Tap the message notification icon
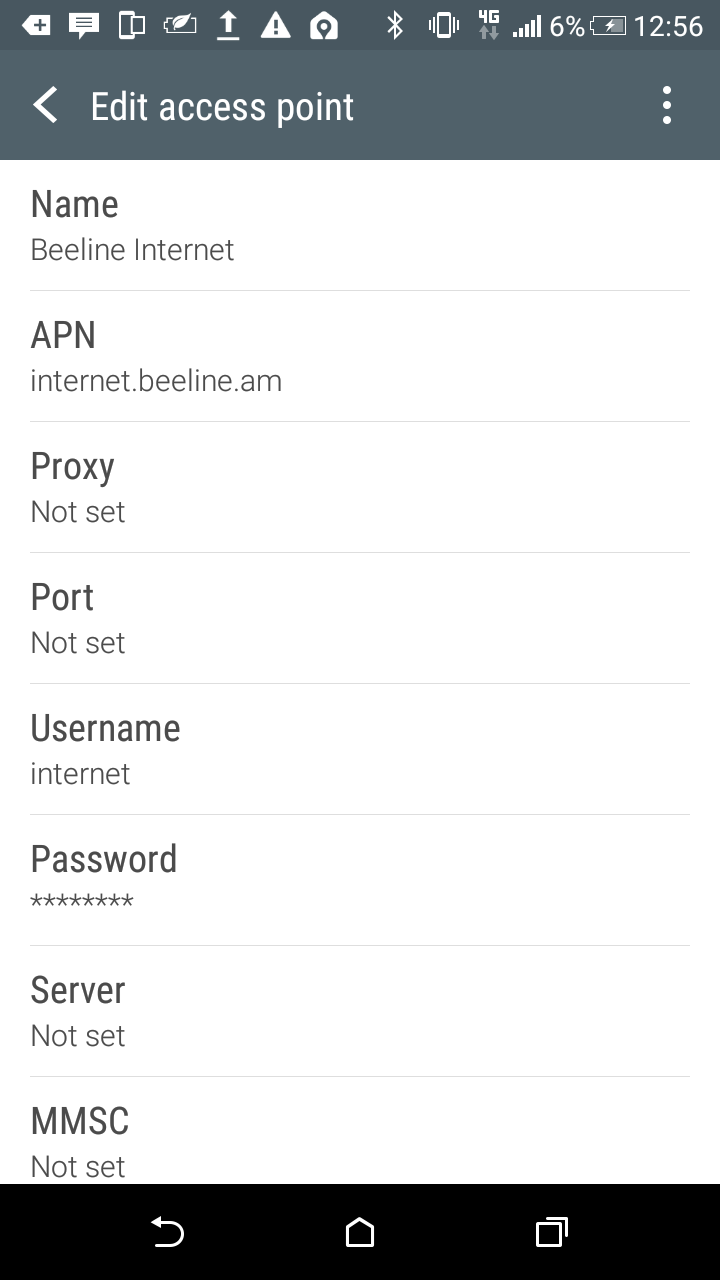The width and height of the screenshot is (720, 1280). pos(84,25)
